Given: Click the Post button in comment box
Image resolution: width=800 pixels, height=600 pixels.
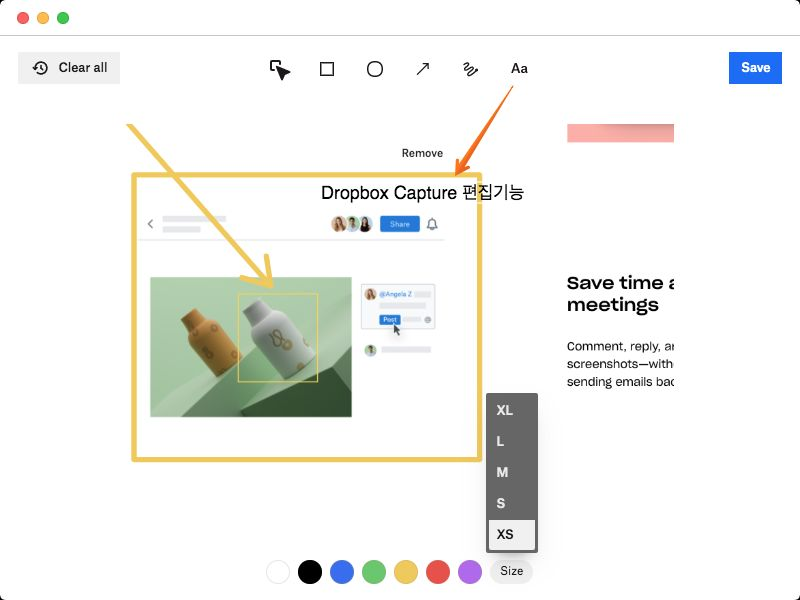Looking at the screenshot, I should (x=390, y=320).
